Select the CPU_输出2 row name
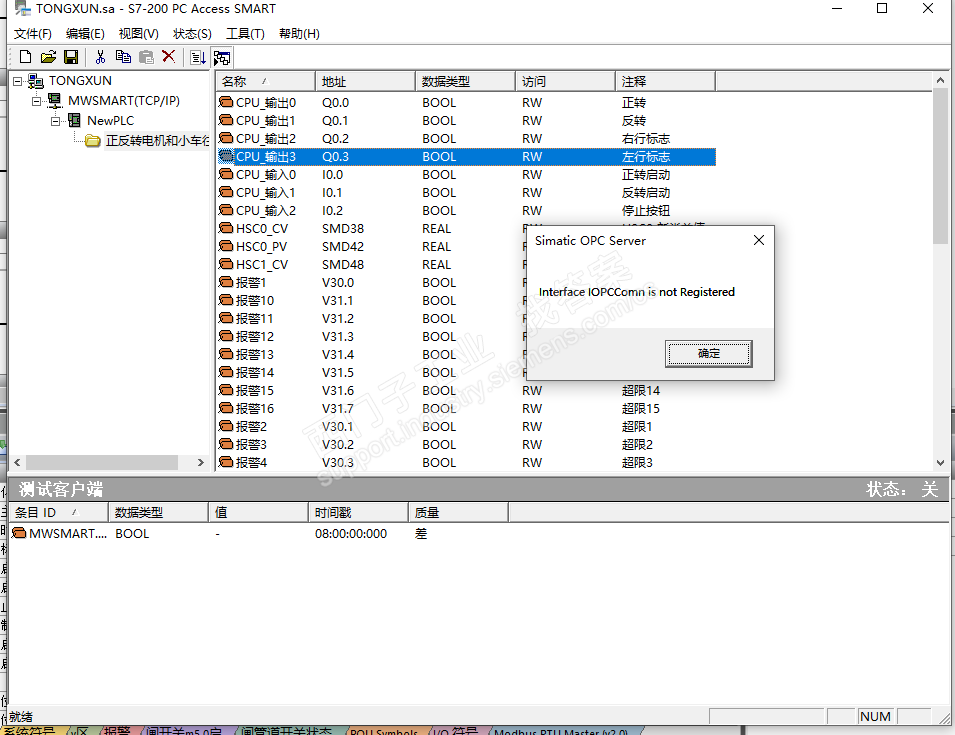This screenshot has height=735, width=955. click(266, 138)
